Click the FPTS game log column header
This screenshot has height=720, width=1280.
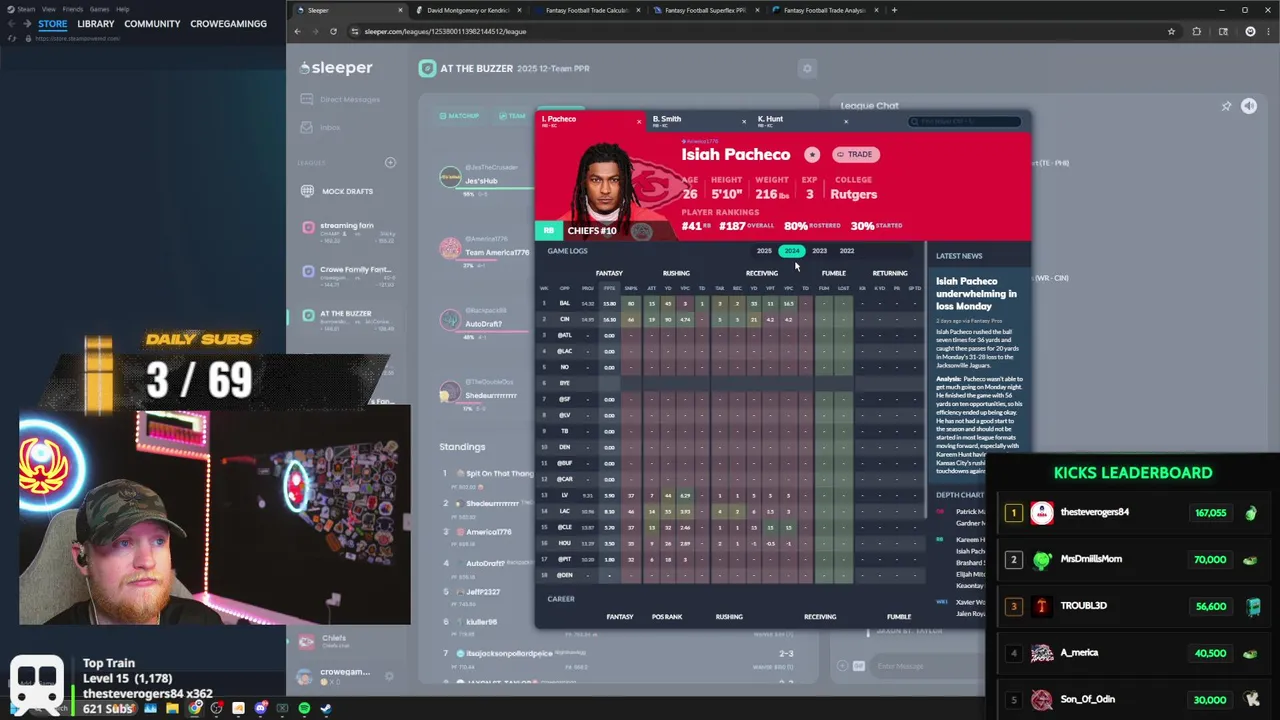click(609, 288)
